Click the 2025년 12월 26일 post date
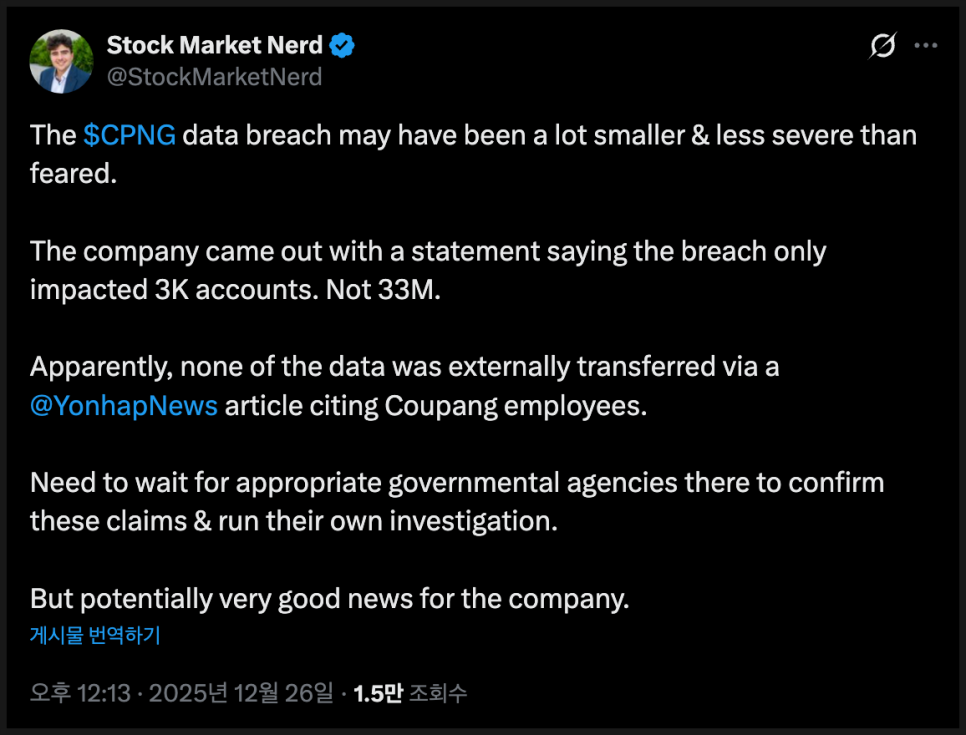Image resolution: width=966 pixels, height=735 pixels. (x=241, y=692)
